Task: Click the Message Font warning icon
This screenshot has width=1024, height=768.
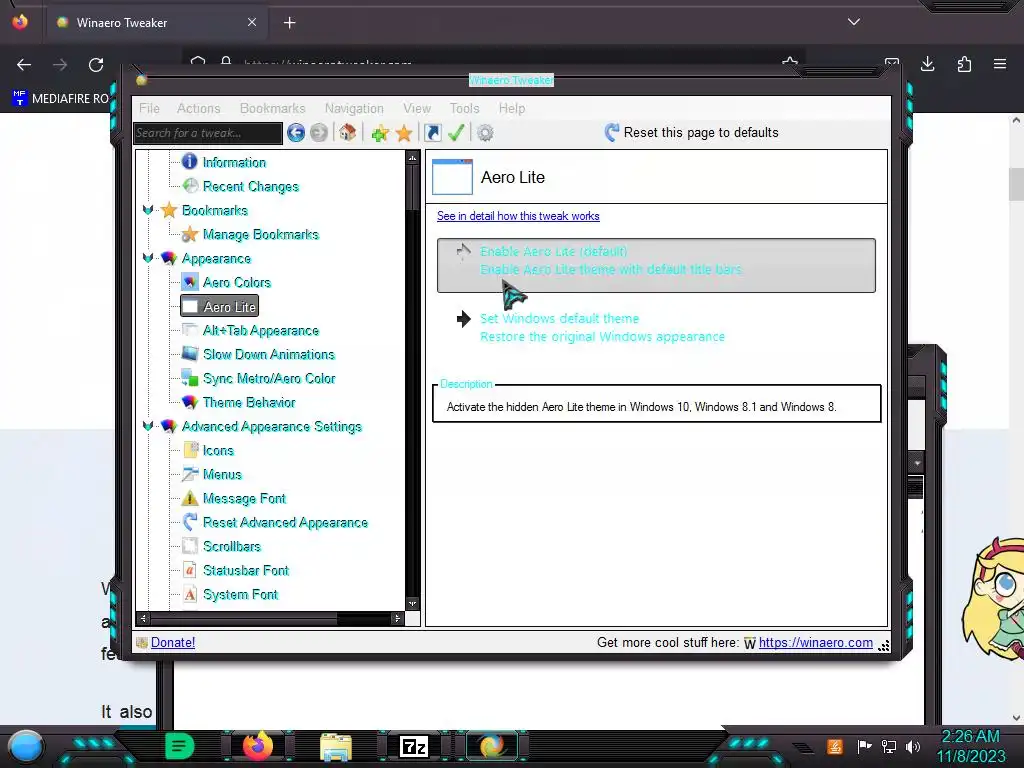Action: pyautogui.click(x=190, y=498)
